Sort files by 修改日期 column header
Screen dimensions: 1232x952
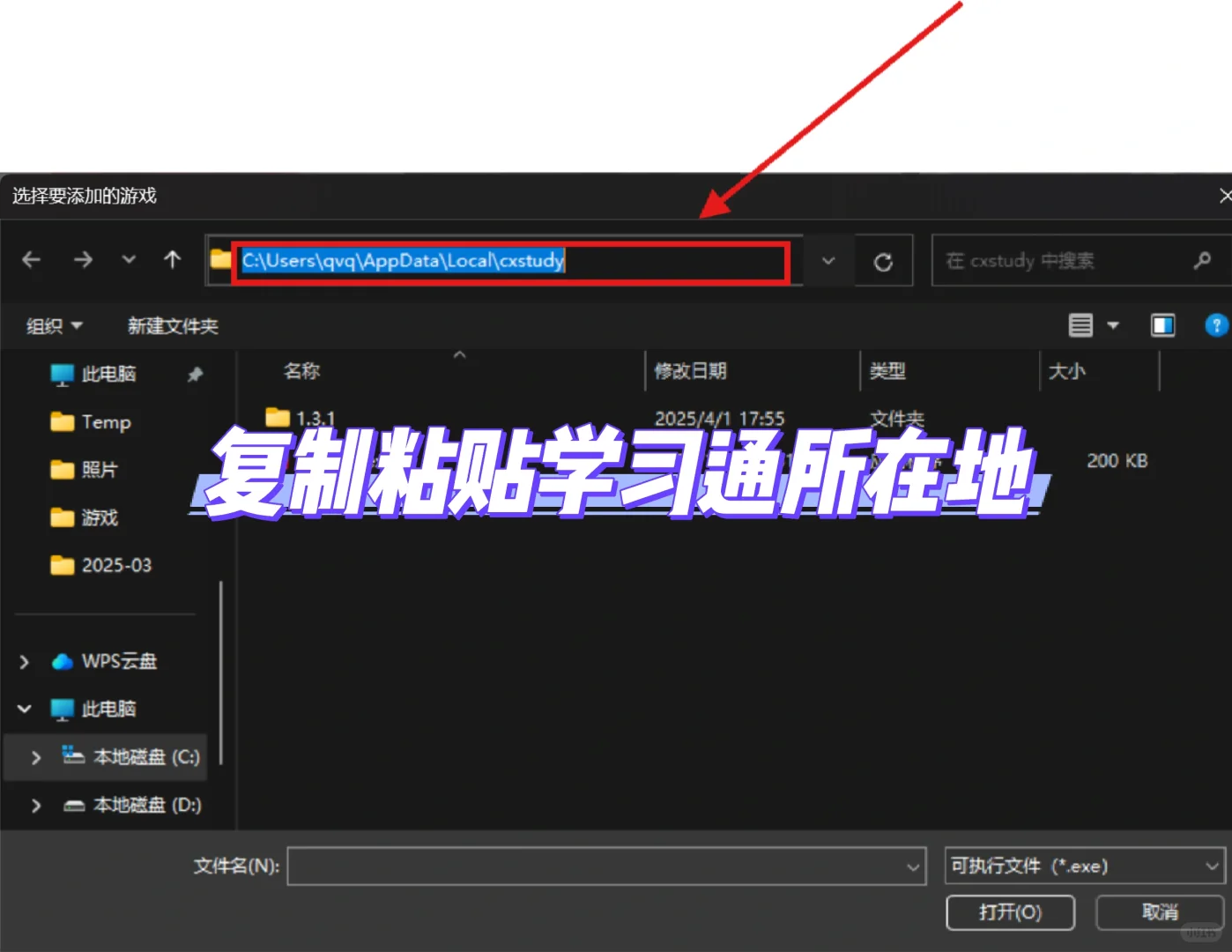point(692,371)
